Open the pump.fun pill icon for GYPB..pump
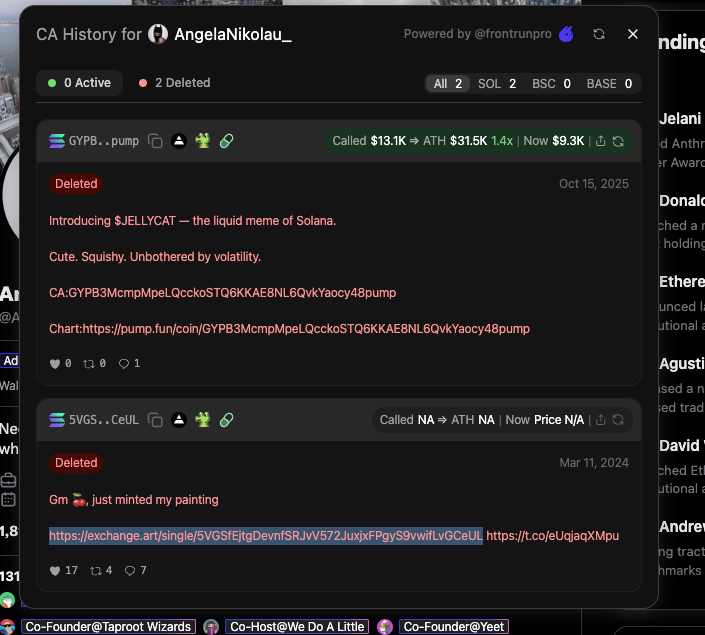The image size is (705, 635). coord(227,141)
